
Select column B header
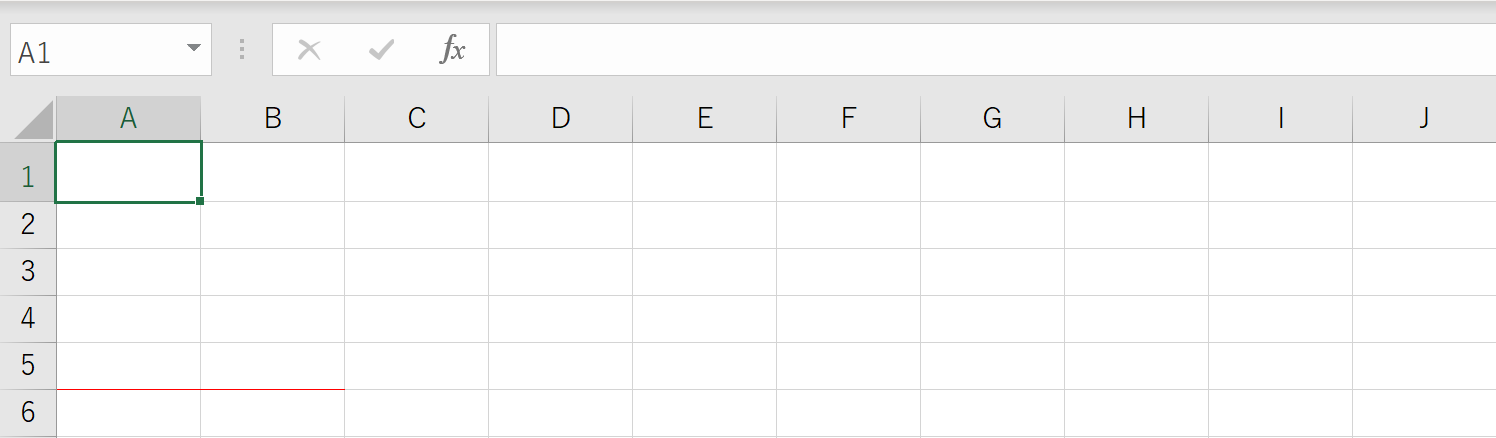pyautogui.click(x=272, y=119)
